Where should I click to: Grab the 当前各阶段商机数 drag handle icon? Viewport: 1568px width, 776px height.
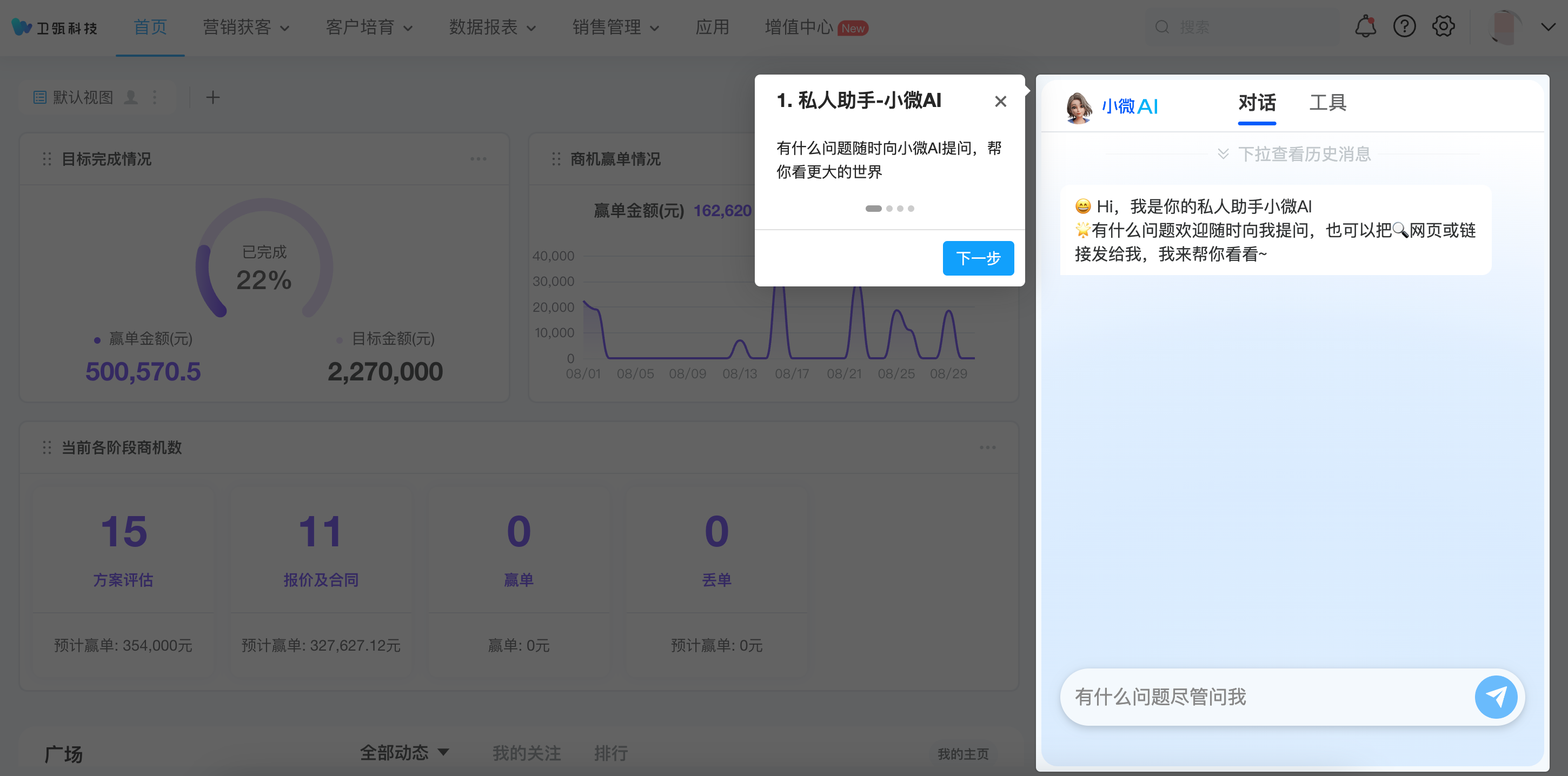pyautogui.click(x=47, y=447)
